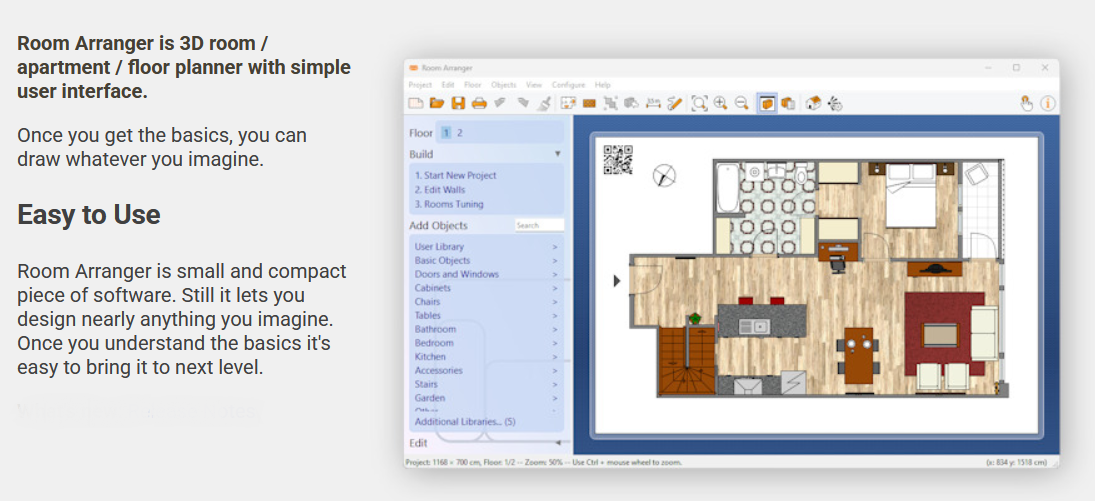Click the zoom out magnifier icon
The width and height of the screenshot is (1095, 501).
point(742,103)
